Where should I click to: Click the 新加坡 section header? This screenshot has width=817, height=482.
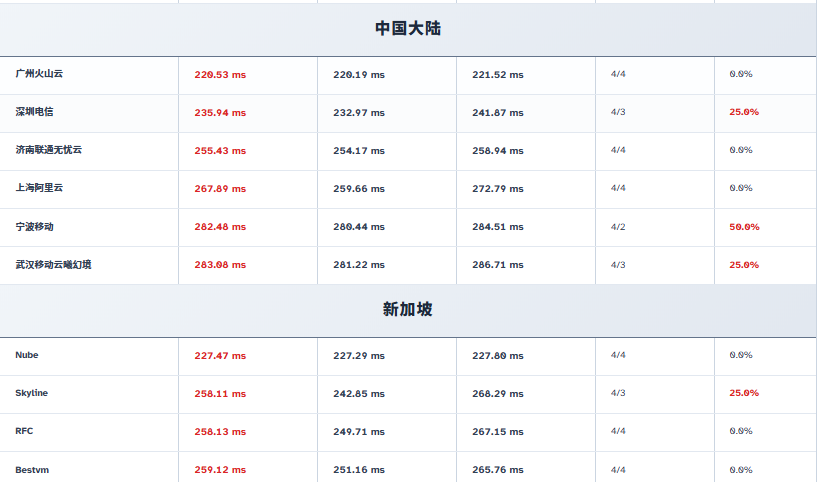click(x=408, y=310)
